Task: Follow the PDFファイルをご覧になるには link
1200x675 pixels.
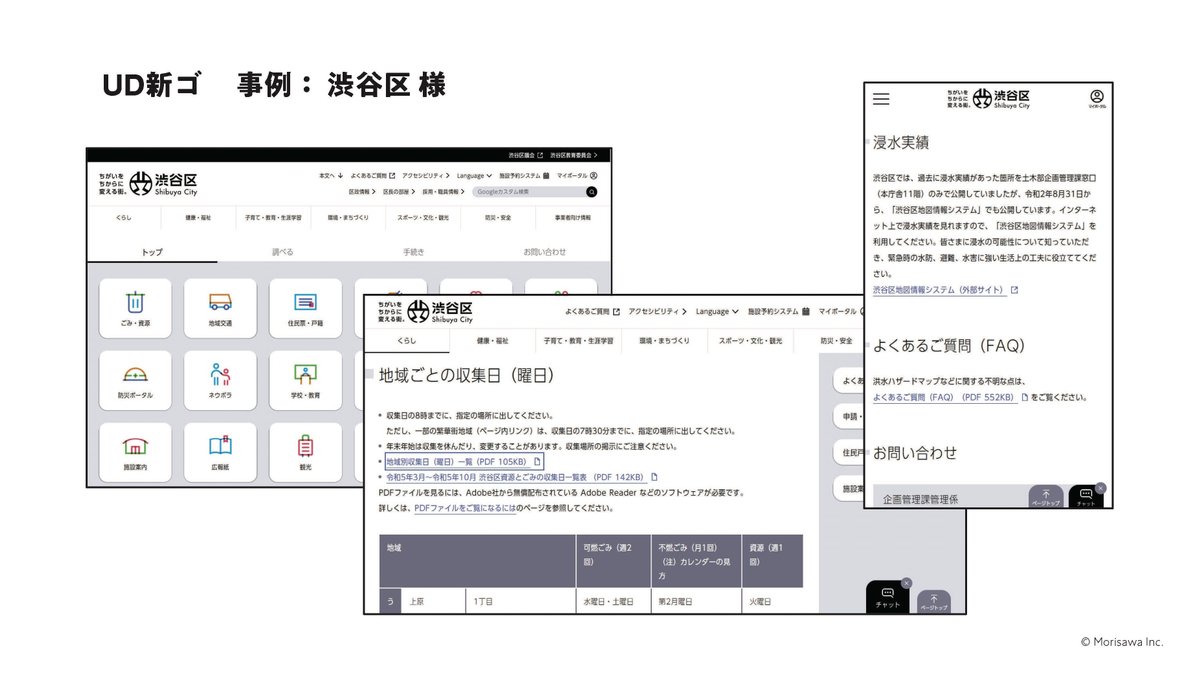Action: click(x=465, y=508)
